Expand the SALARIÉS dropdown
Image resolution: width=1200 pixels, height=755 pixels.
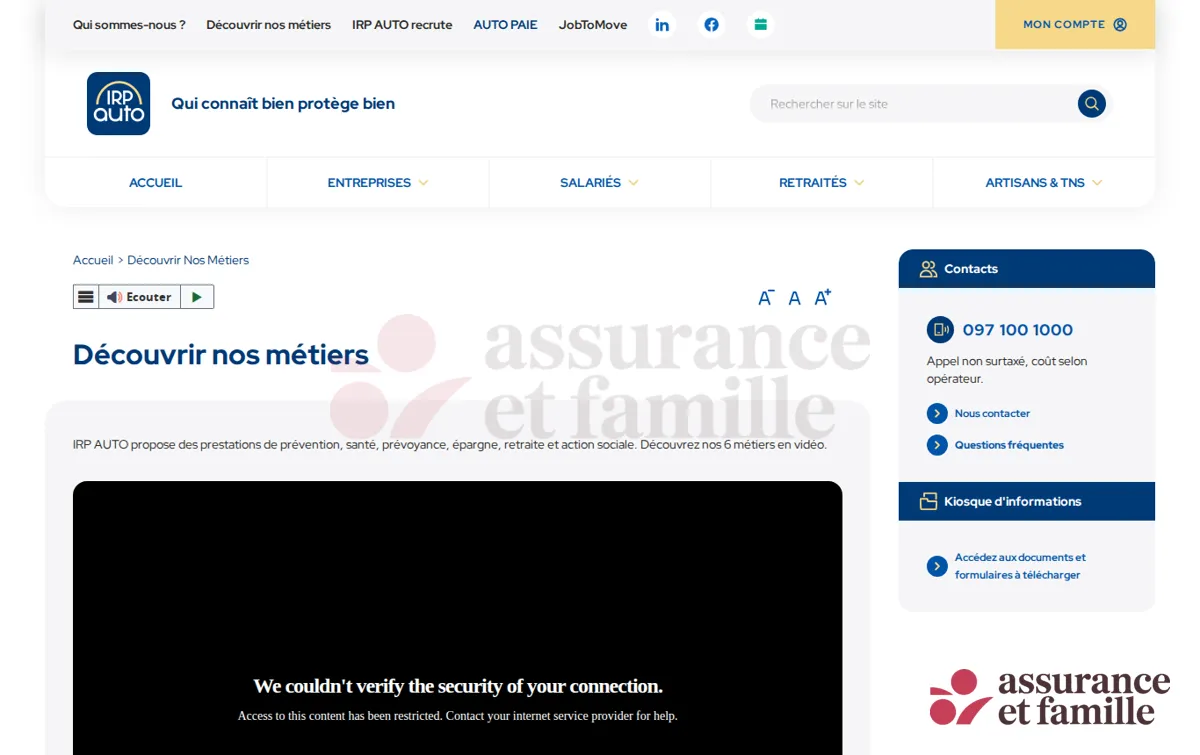click(600, 183)
